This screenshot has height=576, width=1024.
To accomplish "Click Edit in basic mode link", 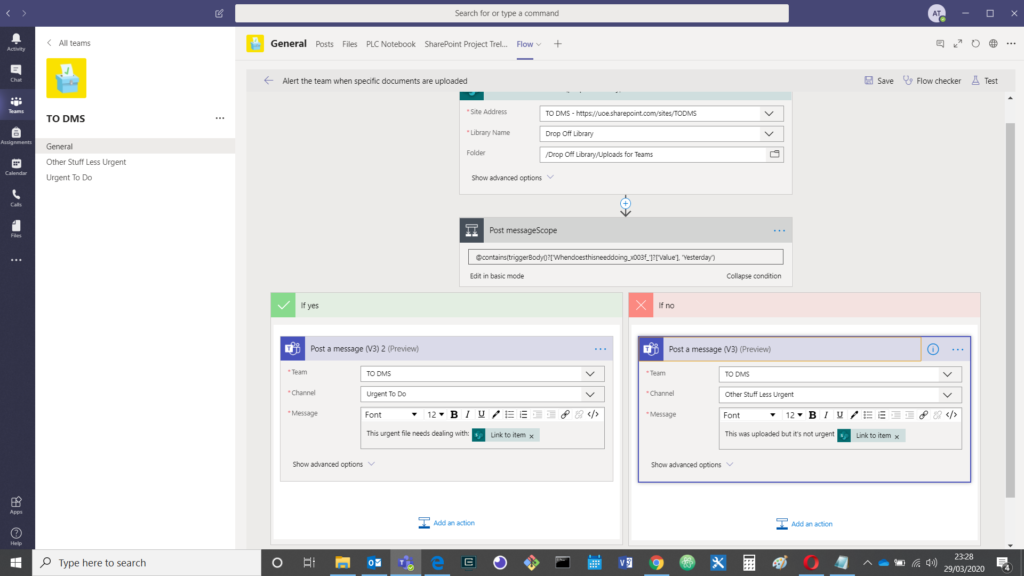I will click(497, 276).
